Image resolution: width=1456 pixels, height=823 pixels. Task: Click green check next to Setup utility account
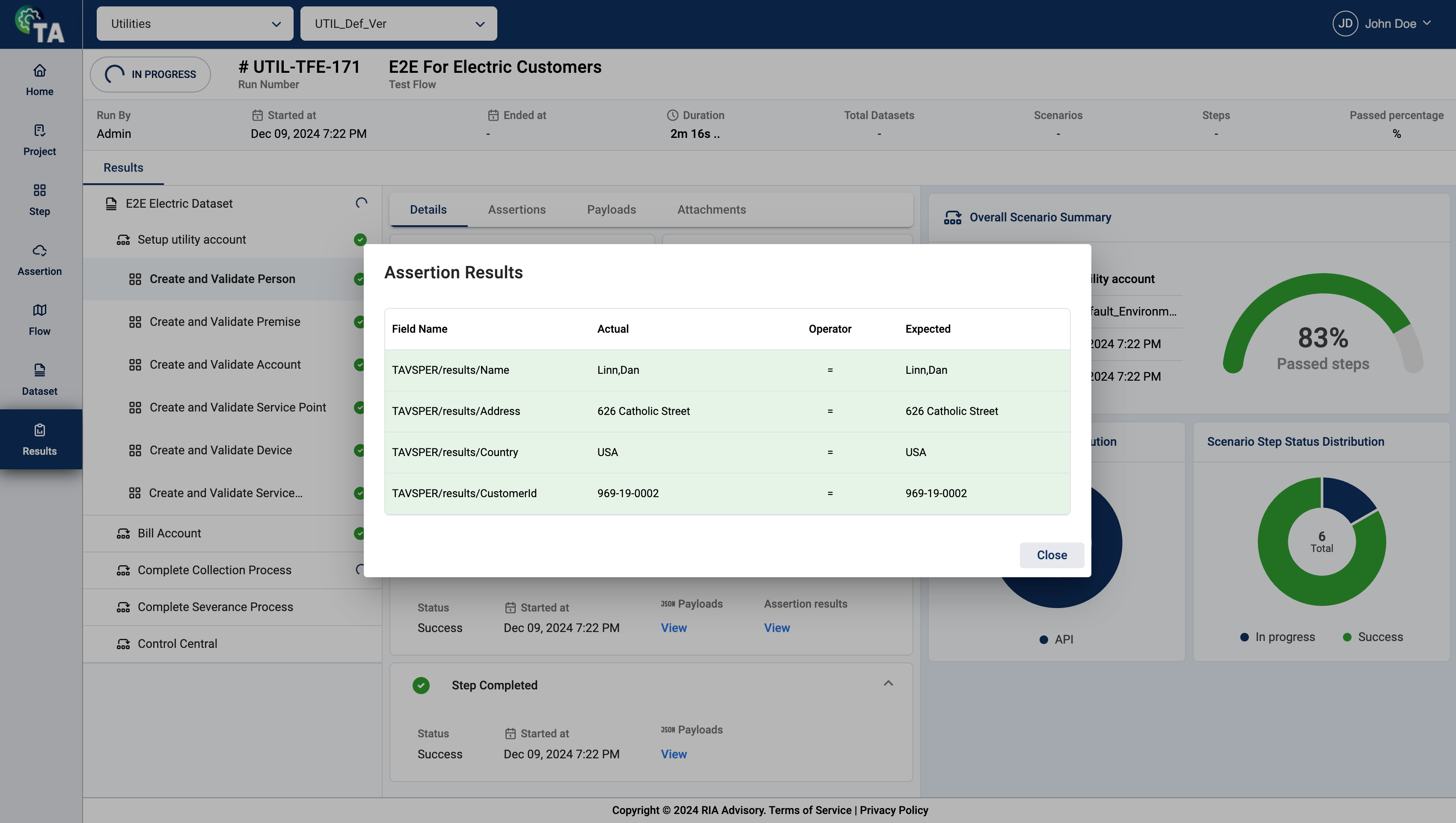360,240
